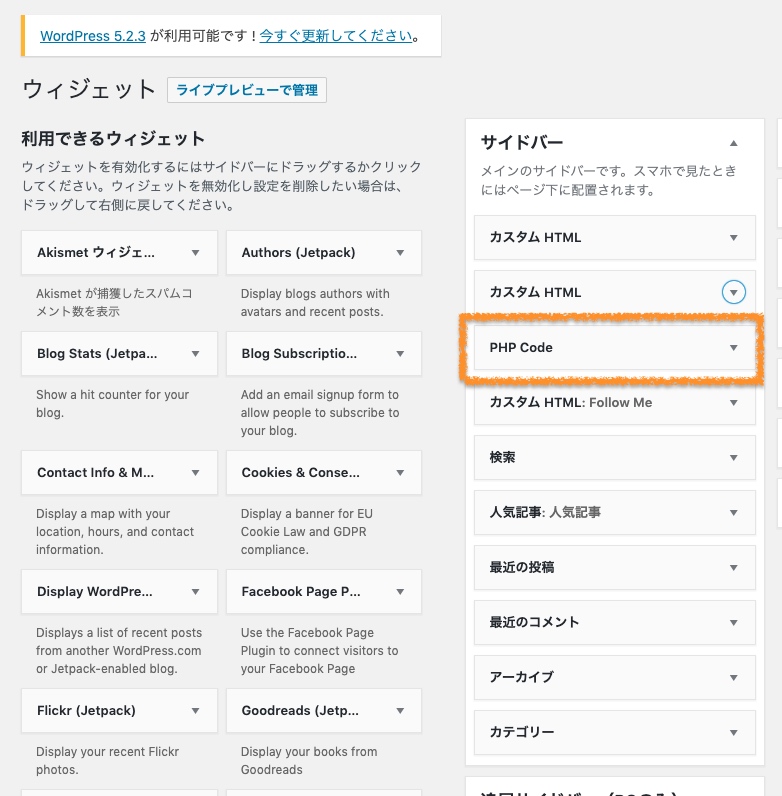Expand the 検索 widget arrow

tap(733, 458)
